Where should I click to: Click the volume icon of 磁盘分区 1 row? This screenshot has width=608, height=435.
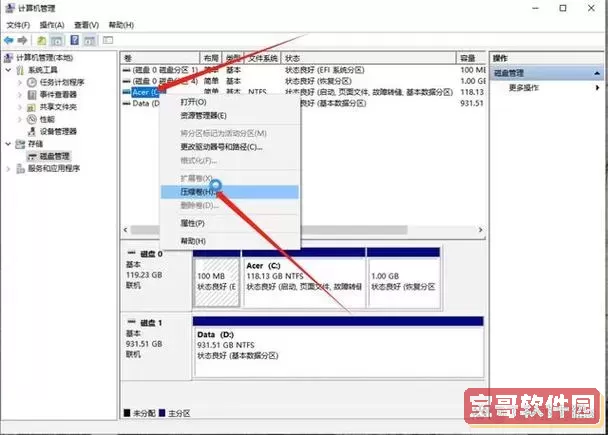(x=126, y=70)
